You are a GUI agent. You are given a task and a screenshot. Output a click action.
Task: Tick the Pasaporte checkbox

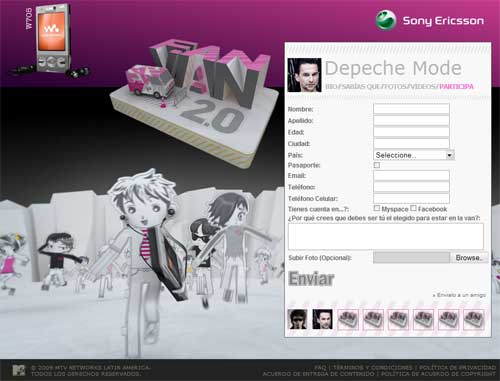(377, 165)
